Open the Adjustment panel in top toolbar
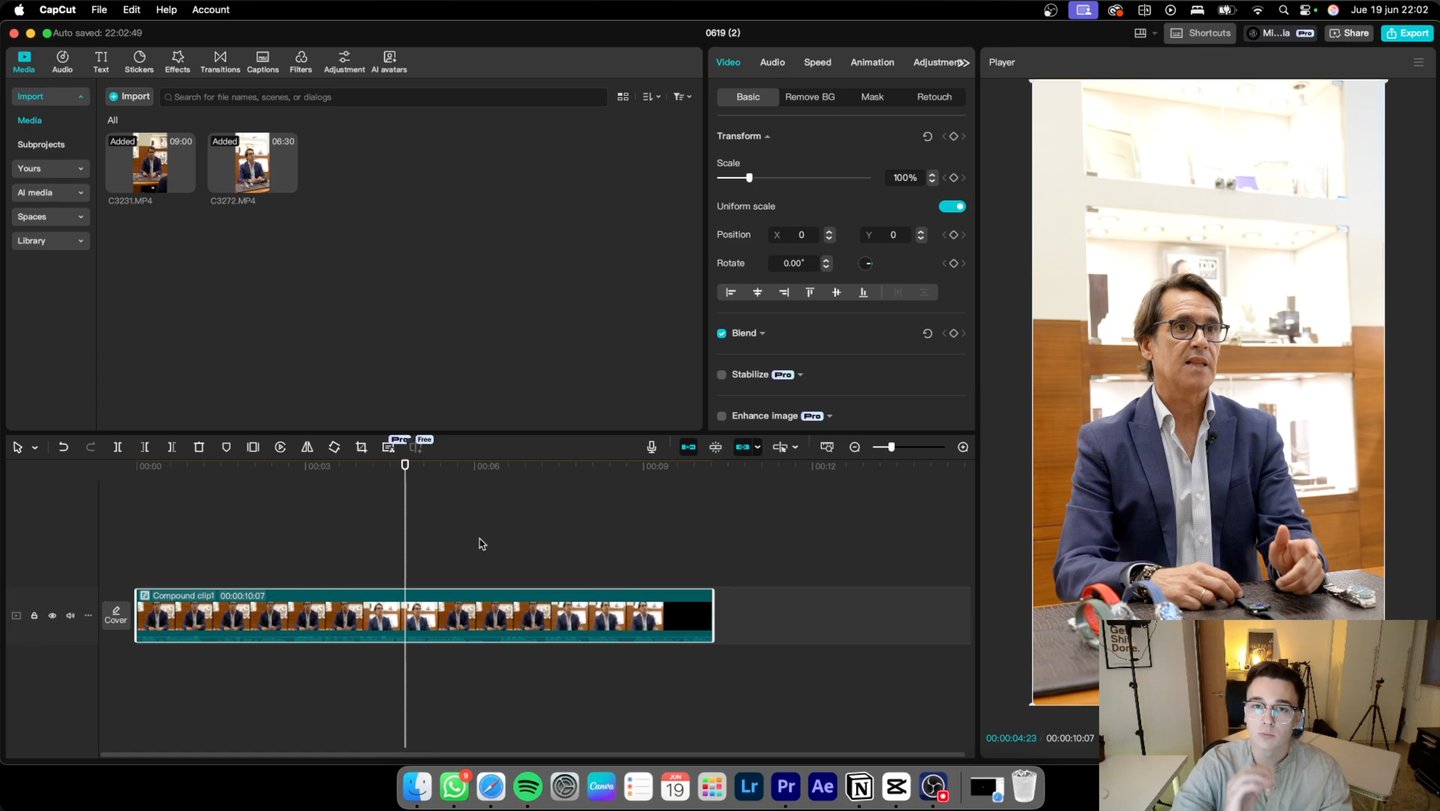 344,62
